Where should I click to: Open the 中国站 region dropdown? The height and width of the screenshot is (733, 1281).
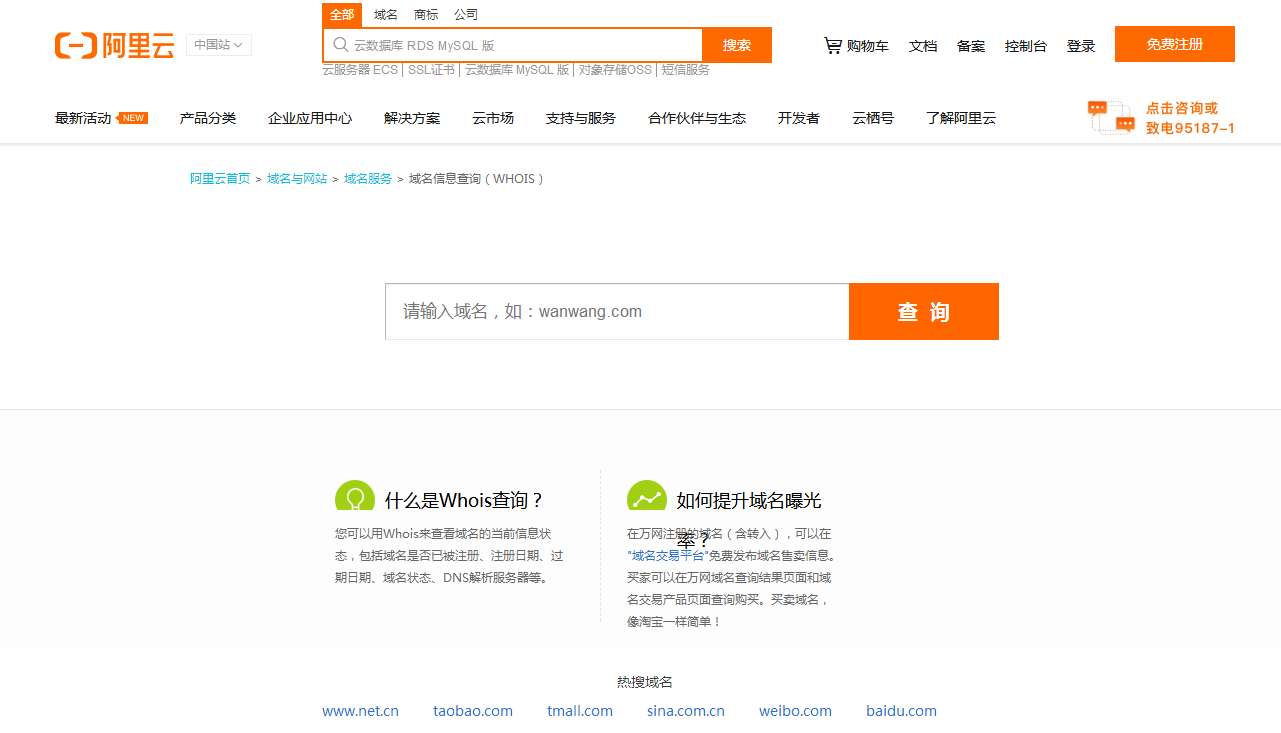pos(219,45)
